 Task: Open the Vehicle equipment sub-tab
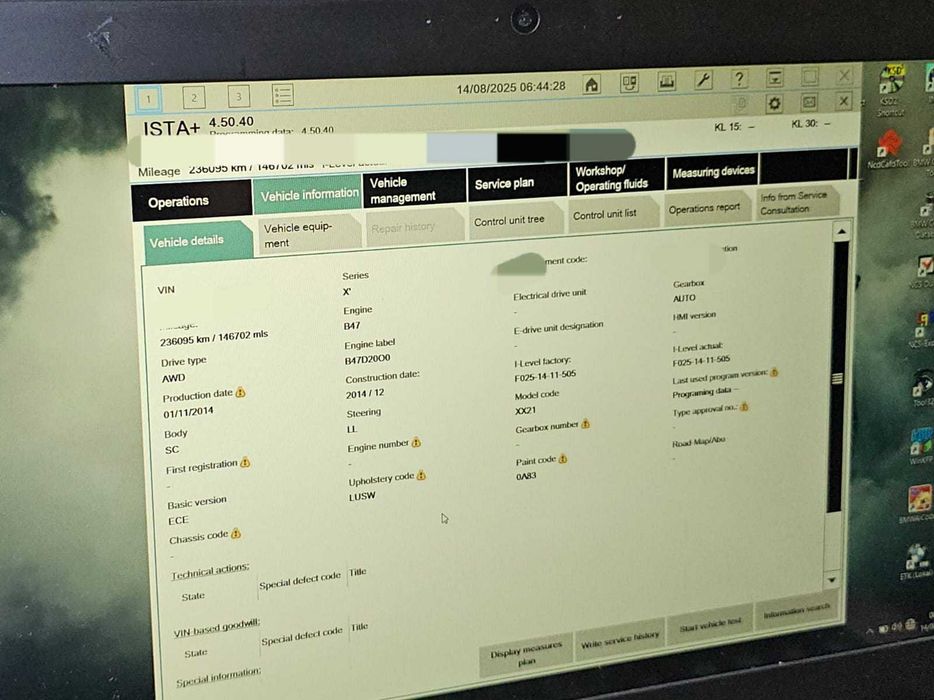point(309,235)
